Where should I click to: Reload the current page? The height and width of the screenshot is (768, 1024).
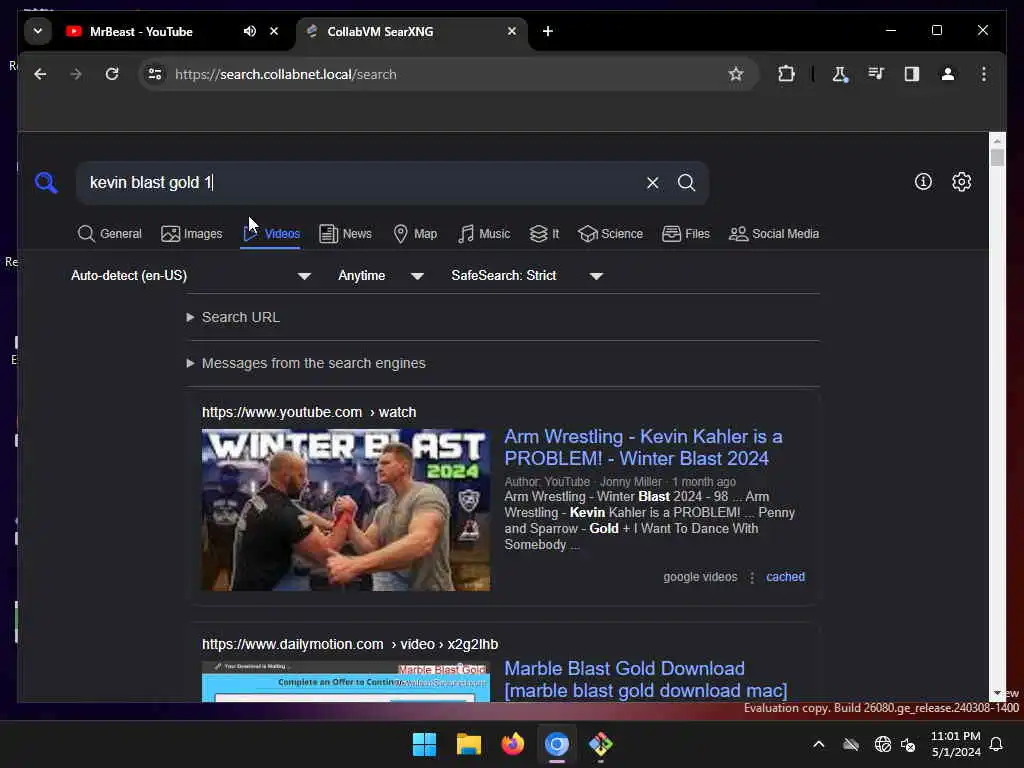[112, 74]
